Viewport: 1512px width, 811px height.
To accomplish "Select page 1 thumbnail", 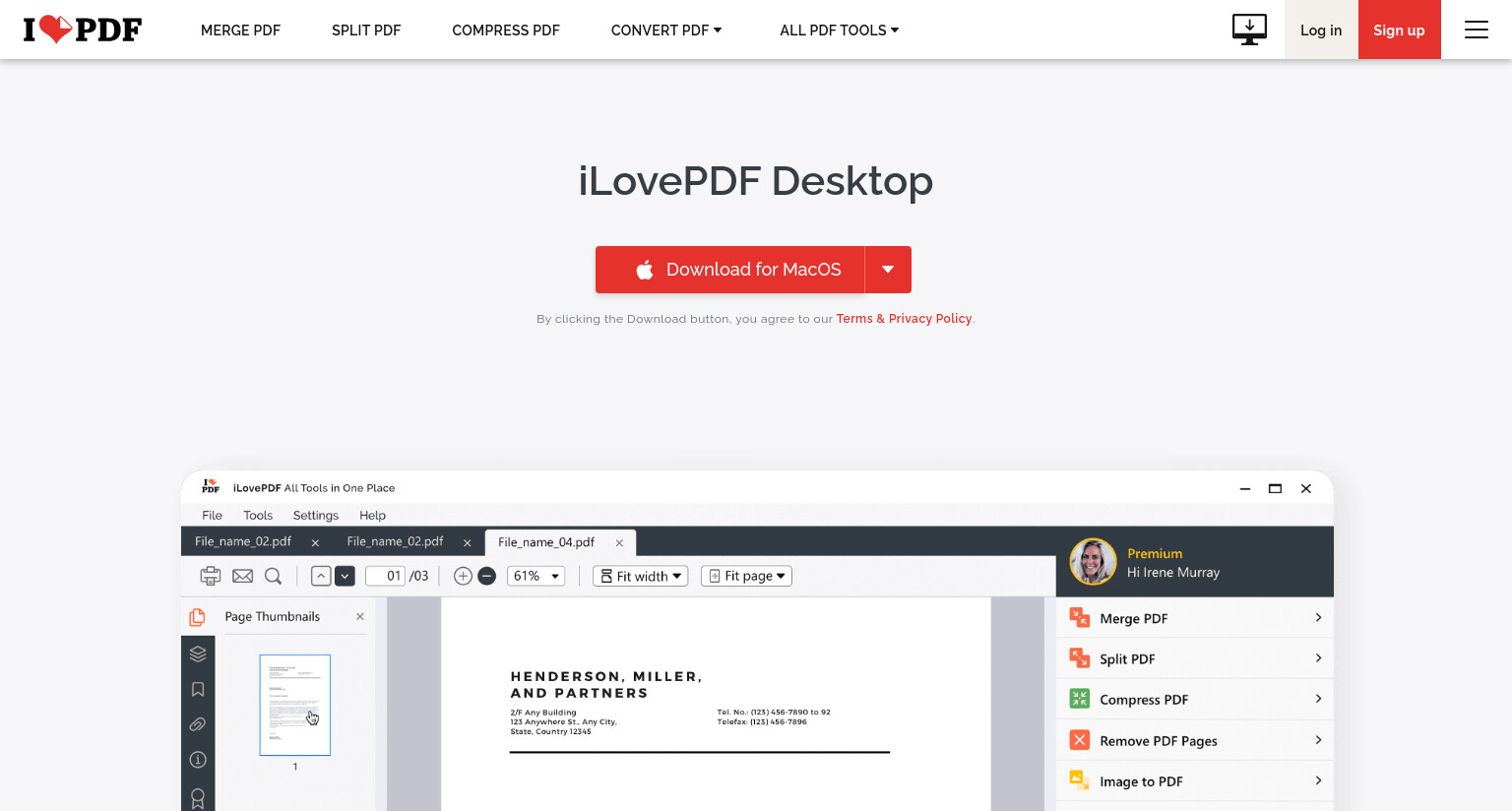I will pyautogui.click(x=295, y=705).
